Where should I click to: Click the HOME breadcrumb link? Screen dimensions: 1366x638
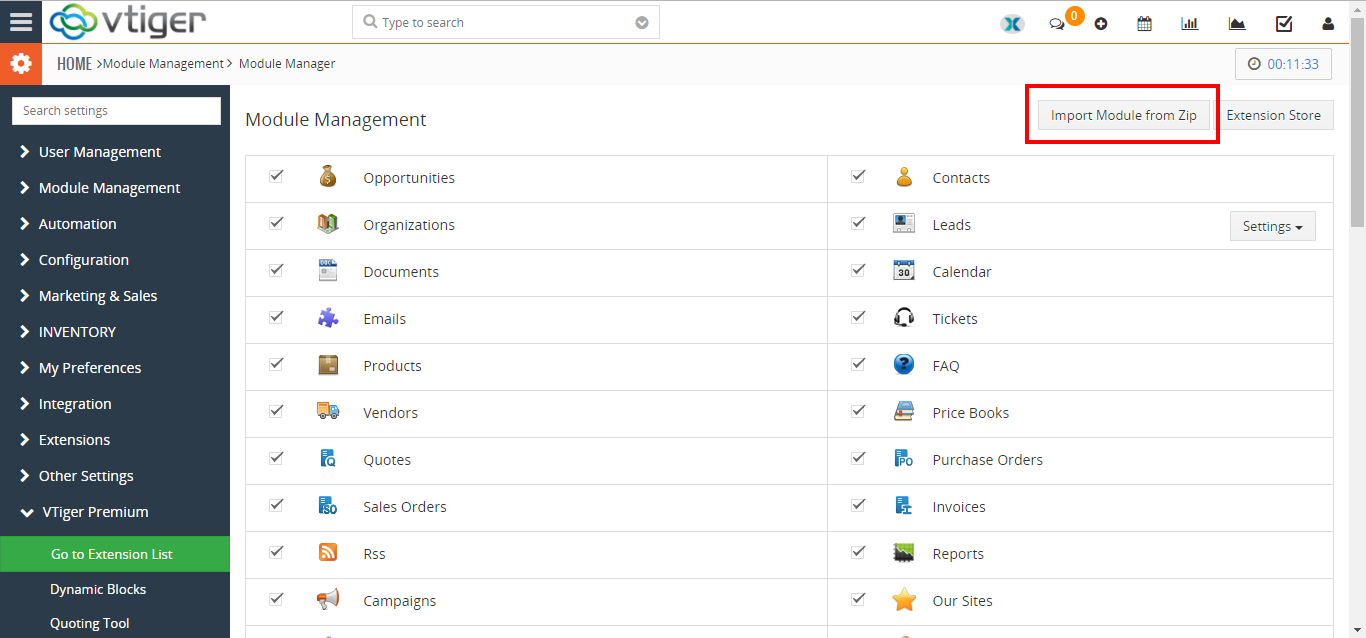coord(74,64)
